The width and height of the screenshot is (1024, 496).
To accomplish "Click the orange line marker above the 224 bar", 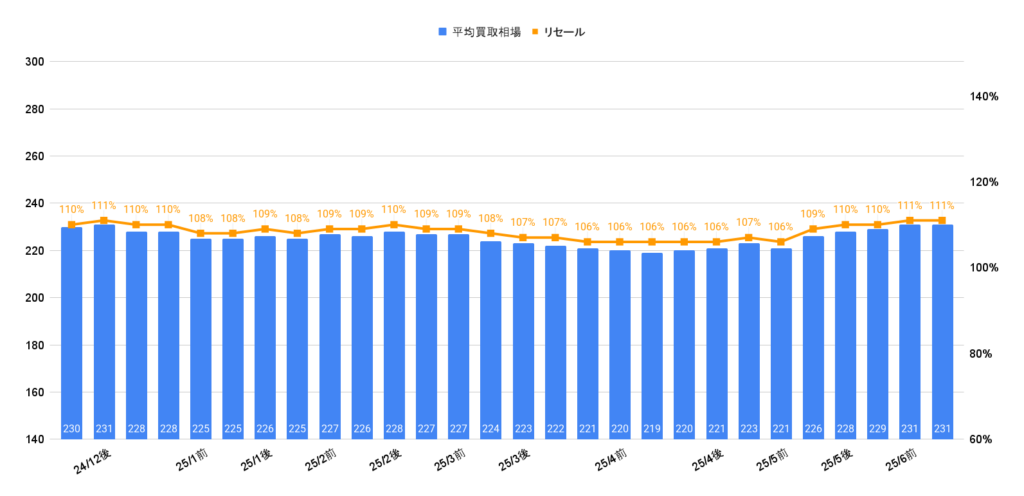I will pyautogui.click(x=490, y=233).
